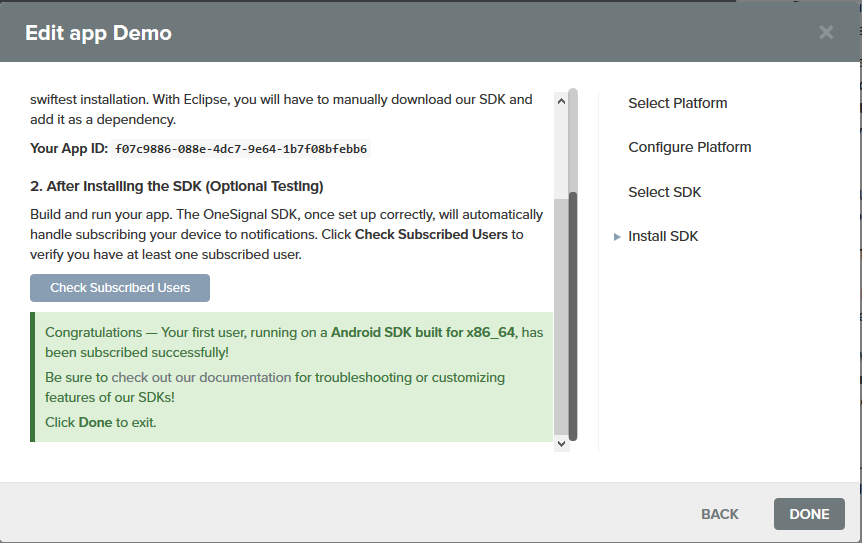Image resolution: width=862 pixels, height=543 pixels.
Task: Click the triangle marker beside Install SDK
Action: pyautogui.click(x=617, y=237)
